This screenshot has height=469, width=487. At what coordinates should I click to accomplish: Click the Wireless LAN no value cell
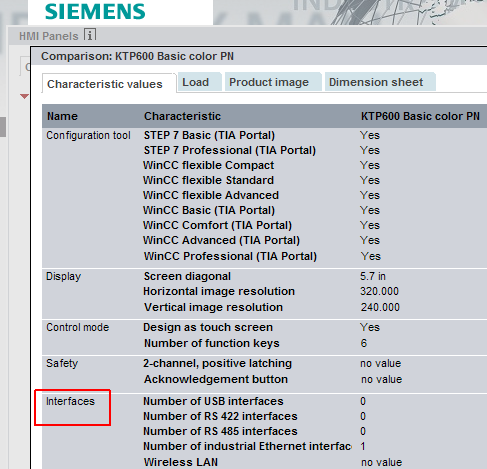click(x=382, y=462)
